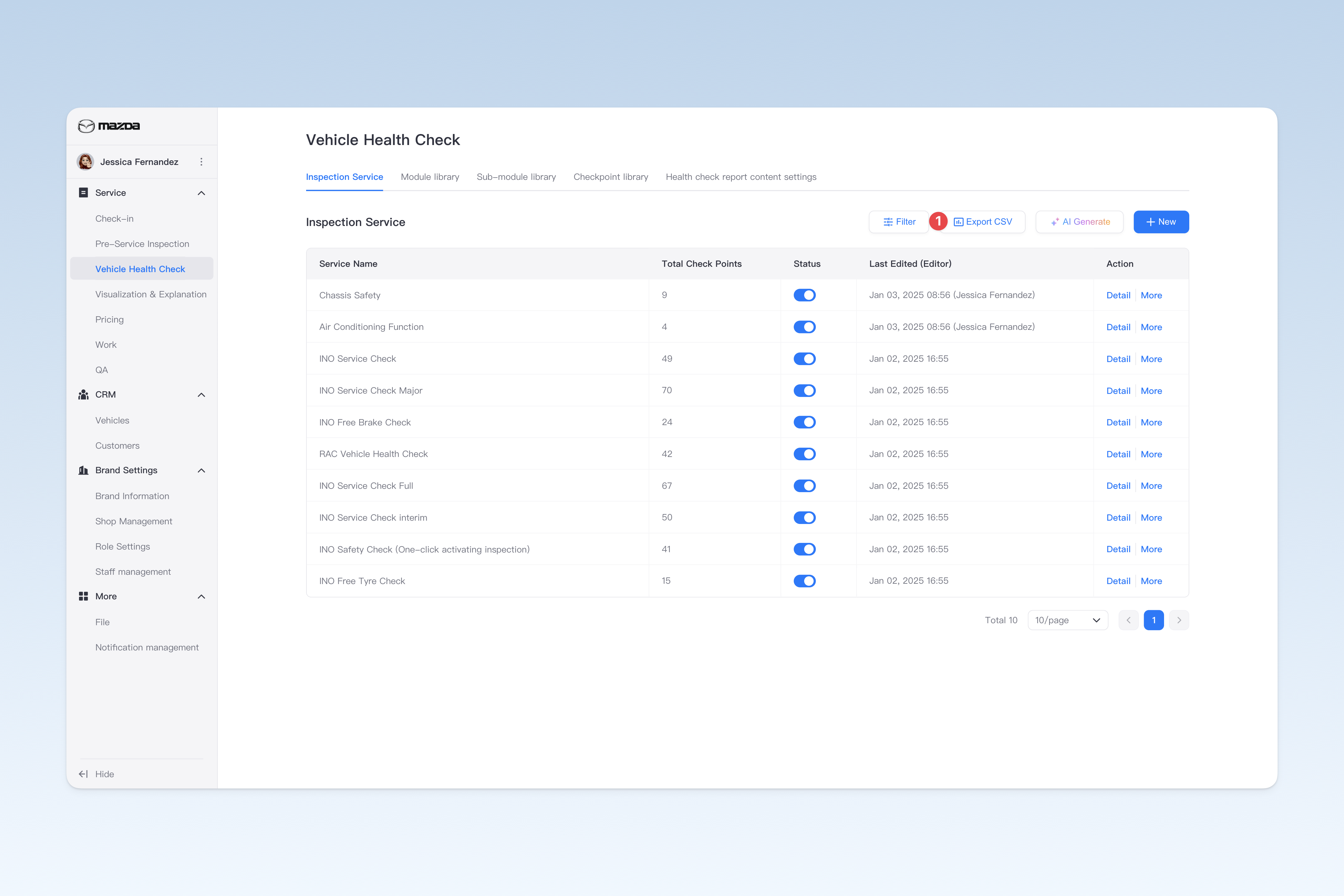Click the Mazda logo in the sidebar
This screenshot has width=1344, height=896.
tap(109, 126)
